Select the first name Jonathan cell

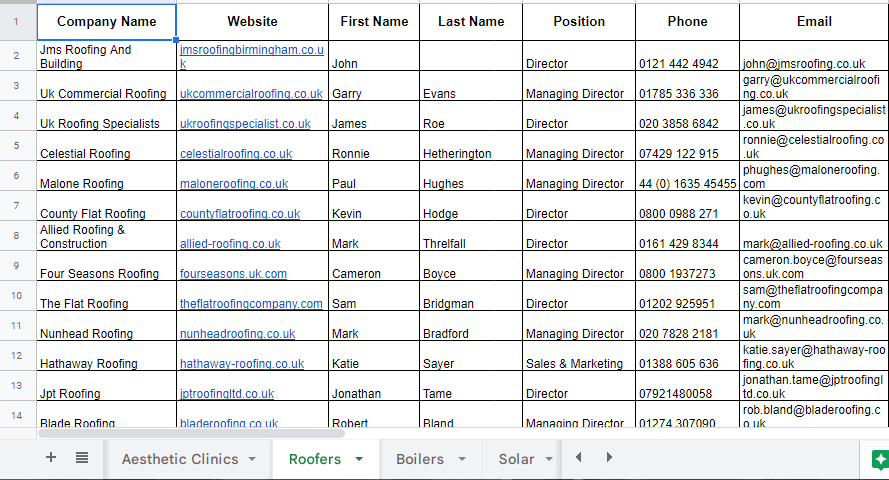(374, 386)
